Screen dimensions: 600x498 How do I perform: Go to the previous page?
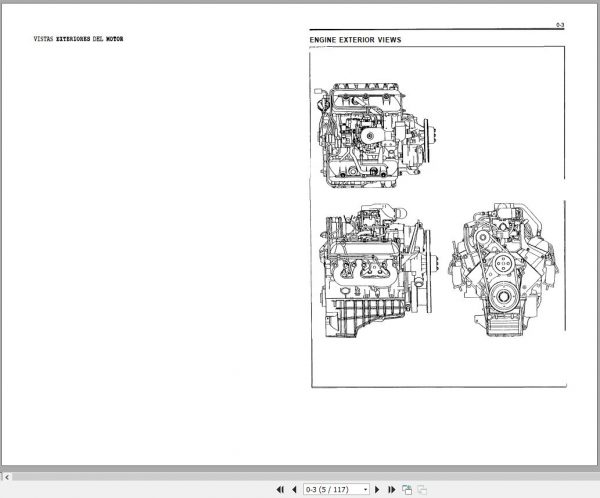(x=294, y=489)
